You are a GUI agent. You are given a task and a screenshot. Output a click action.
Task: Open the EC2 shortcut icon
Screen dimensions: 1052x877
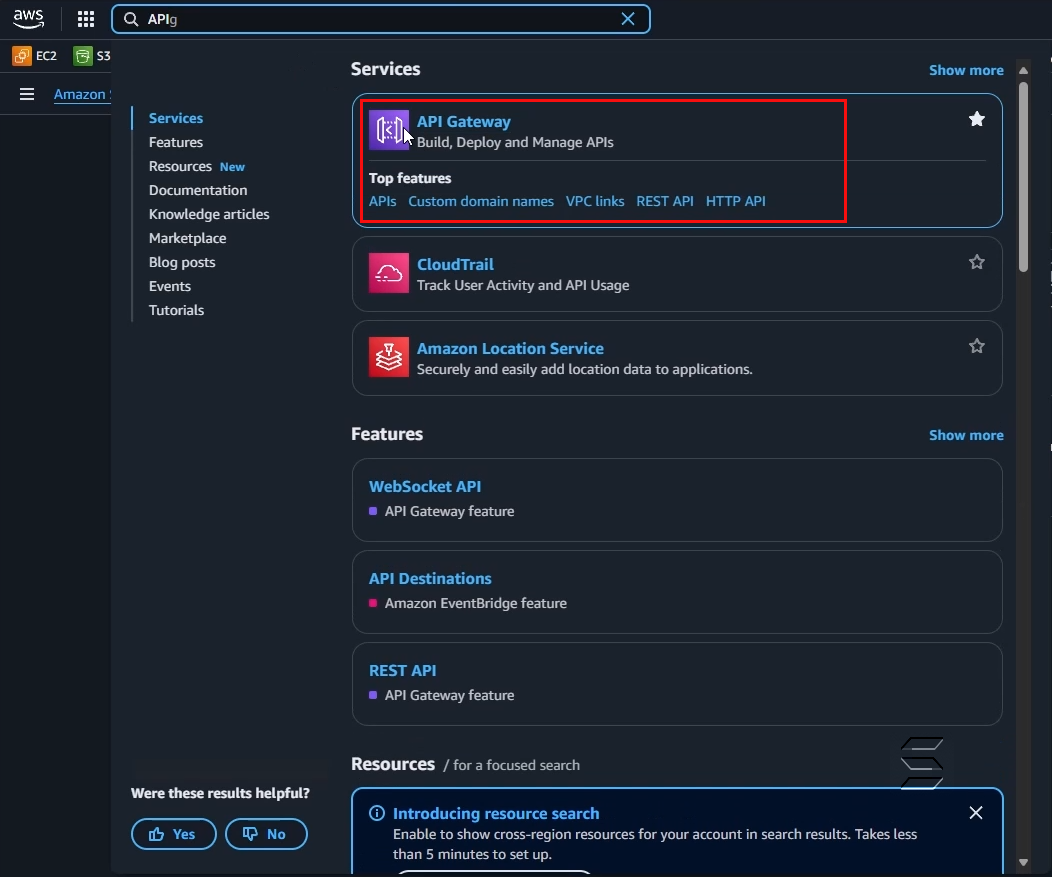(21, 56)
